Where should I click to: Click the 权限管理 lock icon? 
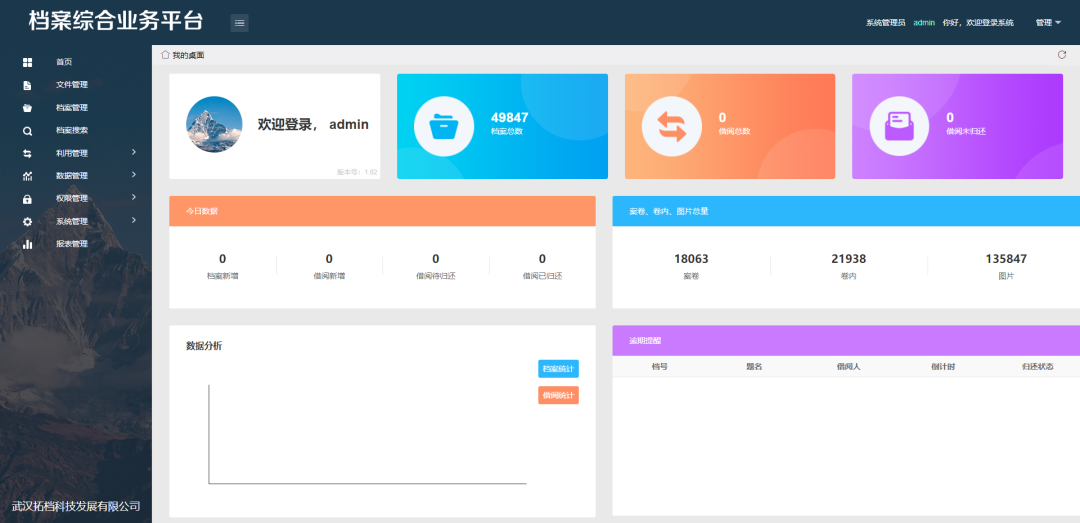point(28,199)
